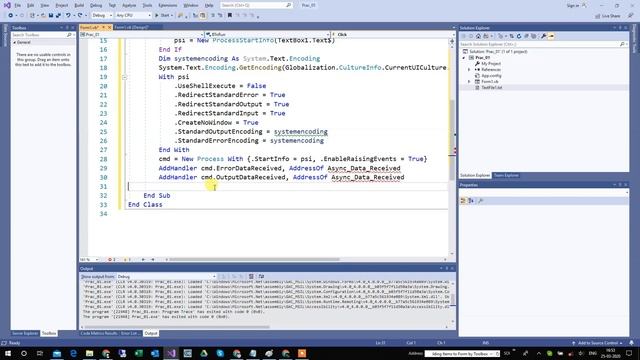640x360 pixels.
Task: Open the File menu
Action: [18, 5]
